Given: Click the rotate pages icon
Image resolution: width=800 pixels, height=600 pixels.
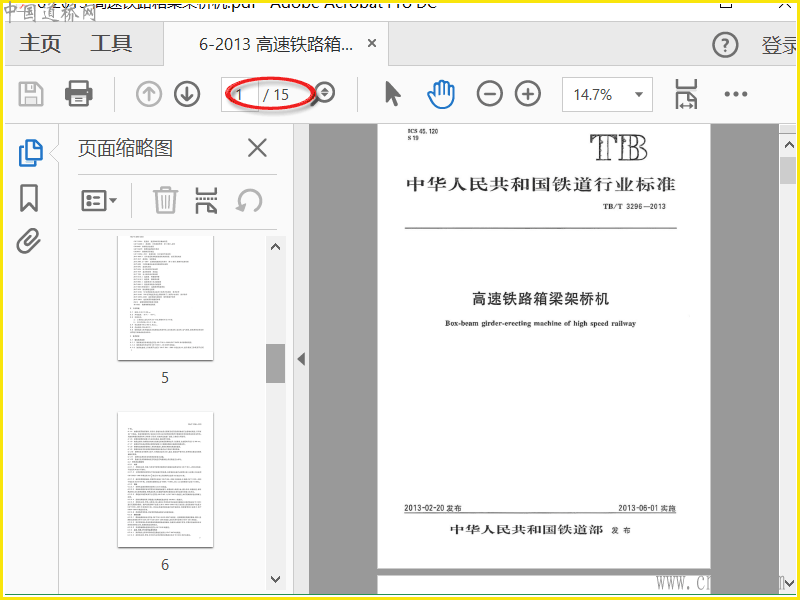Looking at the screenshot, I should pos(249,201).
